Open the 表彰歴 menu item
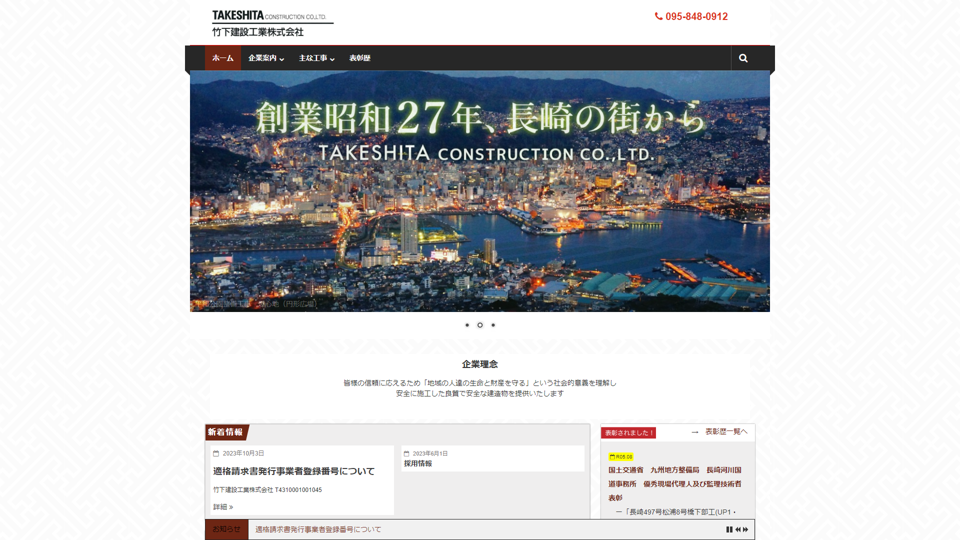960x540 pixels. pyautogui.click(x=360, y=58)
